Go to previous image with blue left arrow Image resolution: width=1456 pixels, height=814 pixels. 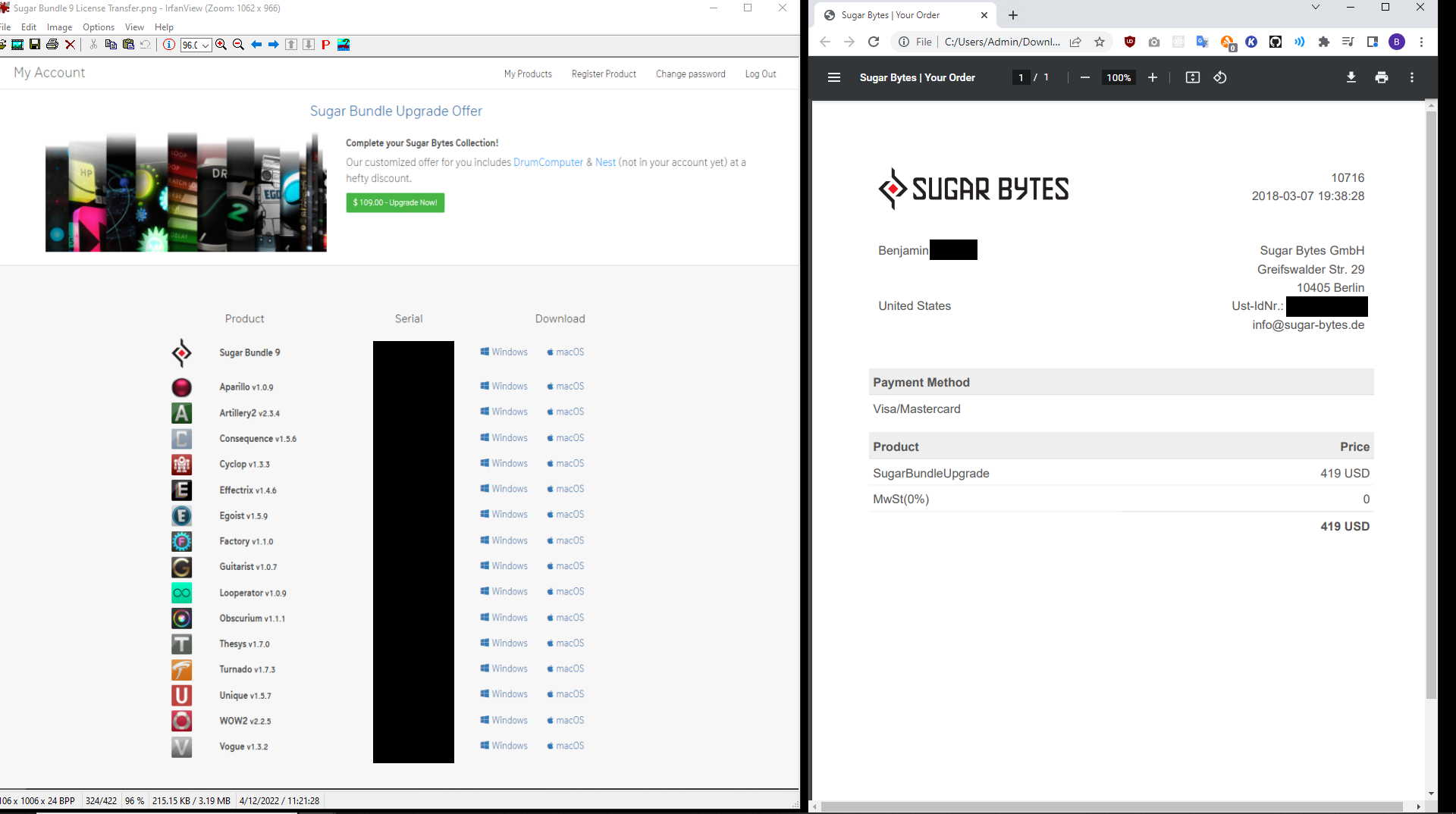(256, 45)
